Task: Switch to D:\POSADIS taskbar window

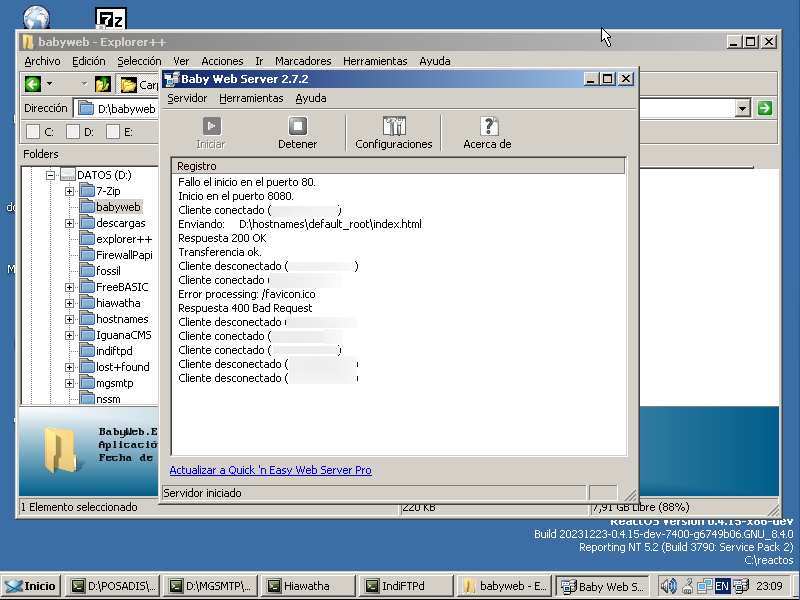Action: 113,586
